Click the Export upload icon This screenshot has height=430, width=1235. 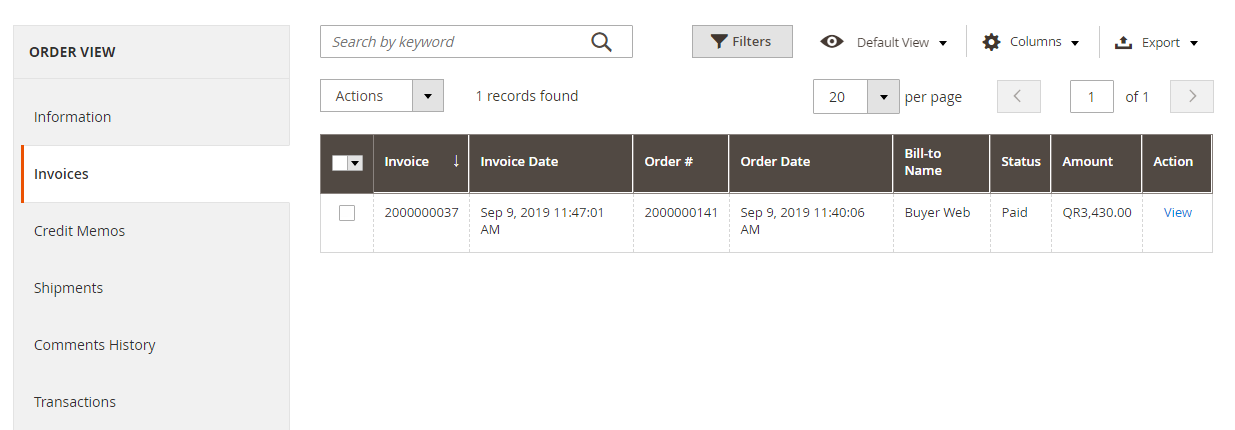pos(1123,42)
